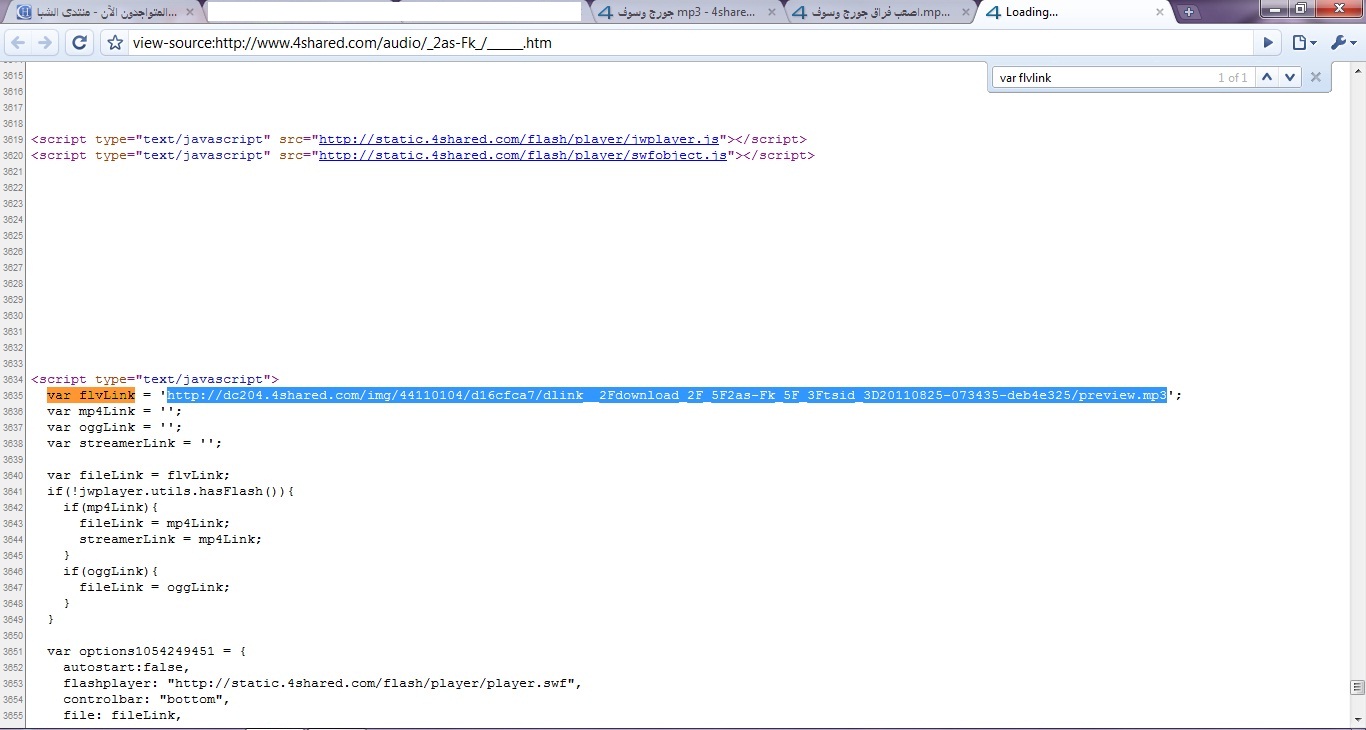This screenshot has width=1366, height=730.
Task: Reload the current page
Action: point(80,43)
